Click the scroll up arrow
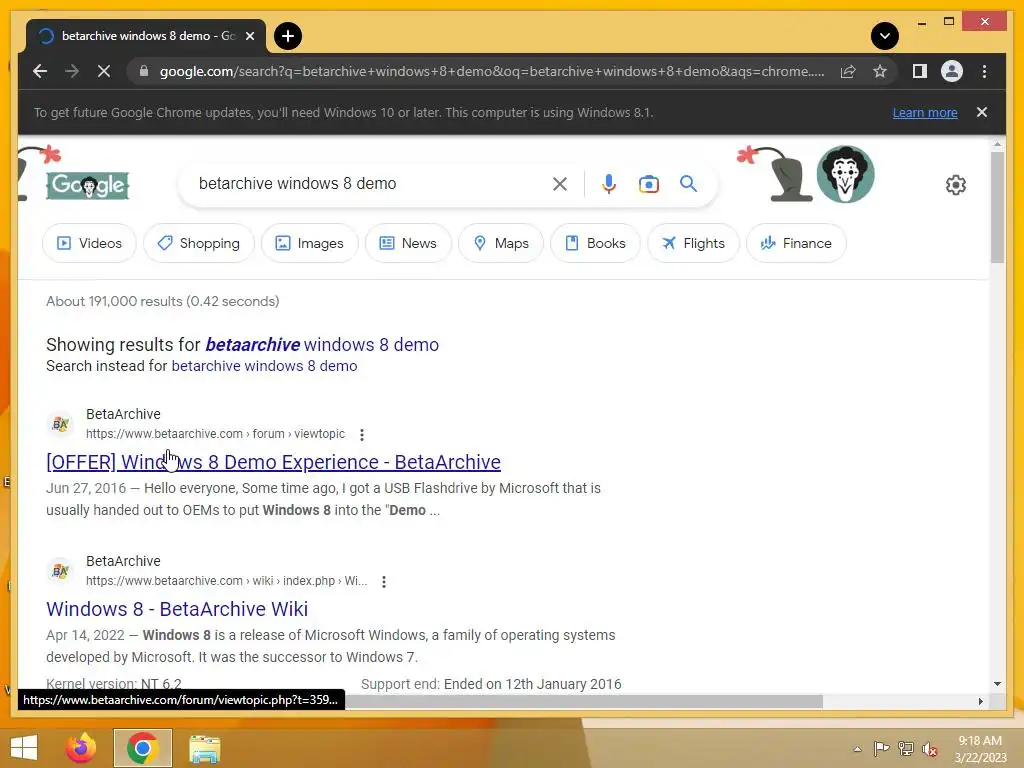 997,144
